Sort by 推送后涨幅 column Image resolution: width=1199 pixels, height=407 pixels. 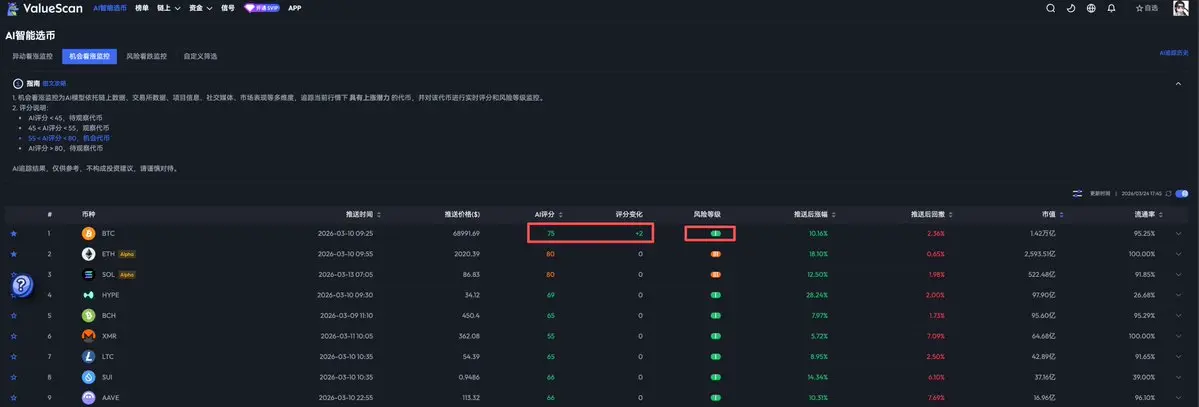(815, 215)
